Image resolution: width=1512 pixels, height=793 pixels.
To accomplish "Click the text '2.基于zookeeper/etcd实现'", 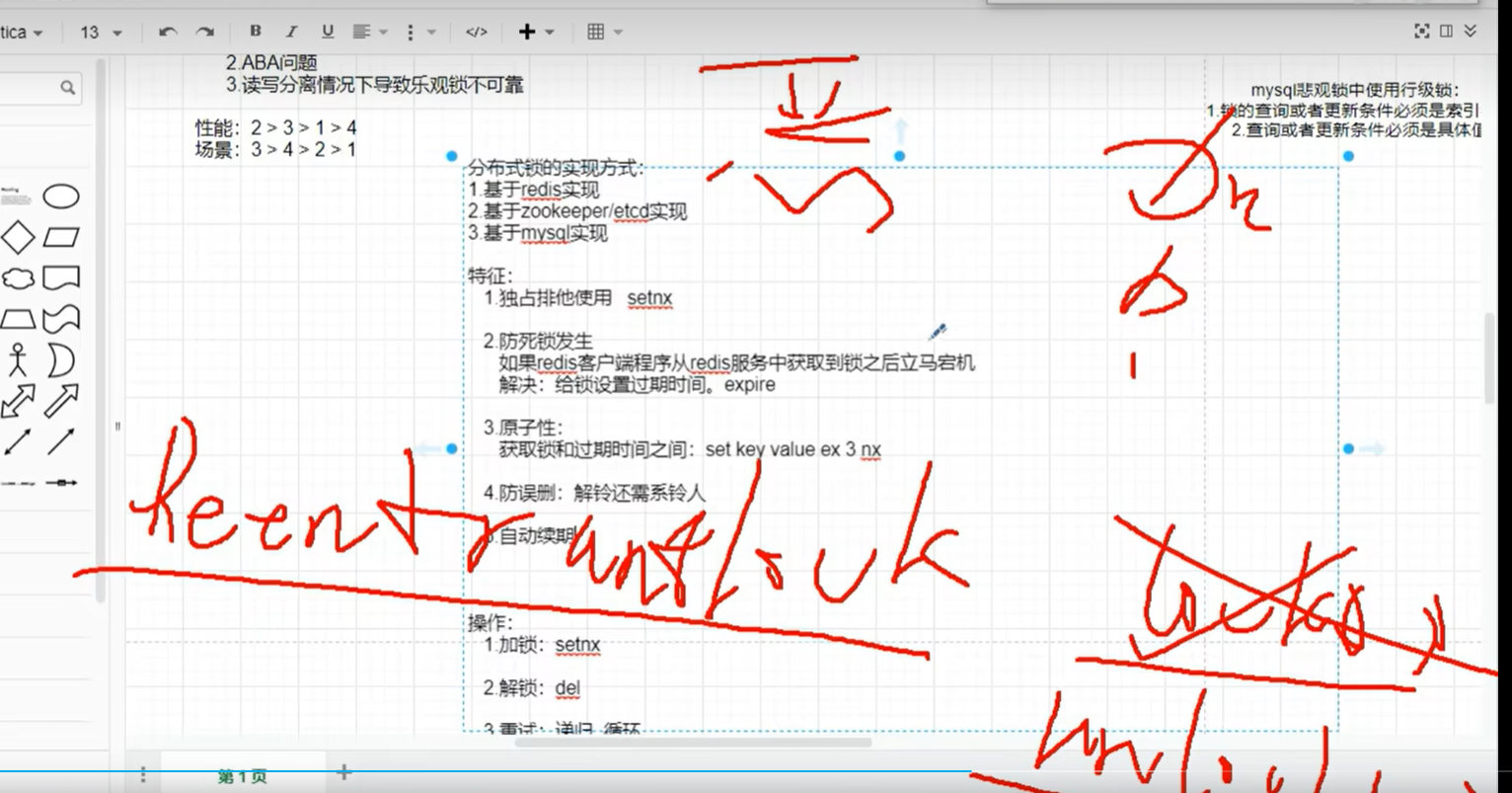I will click(577, 211).
